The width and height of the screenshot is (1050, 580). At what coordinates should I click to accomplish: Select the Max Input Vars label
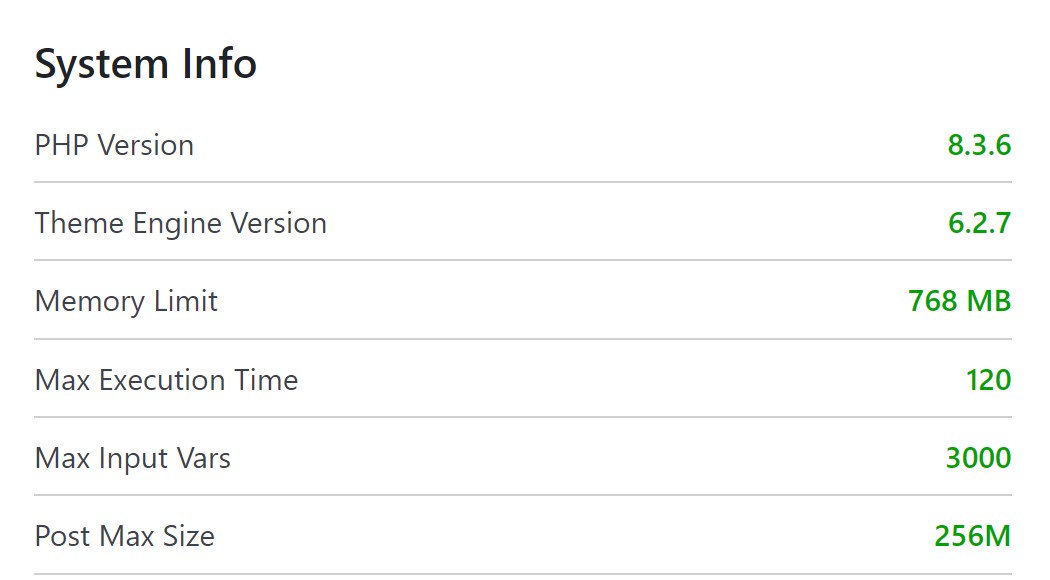click(x=133, y=459)
